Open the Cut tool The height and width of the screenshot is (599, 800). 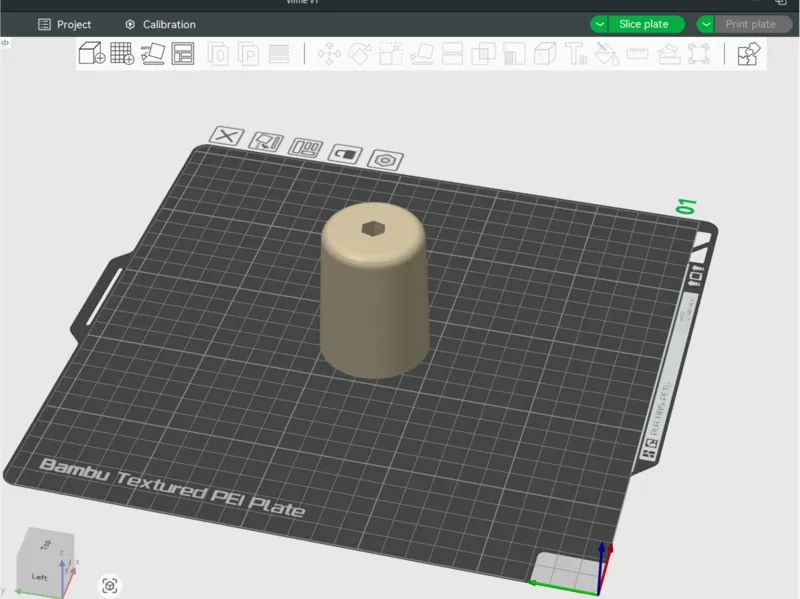click(x=452, y=54)
